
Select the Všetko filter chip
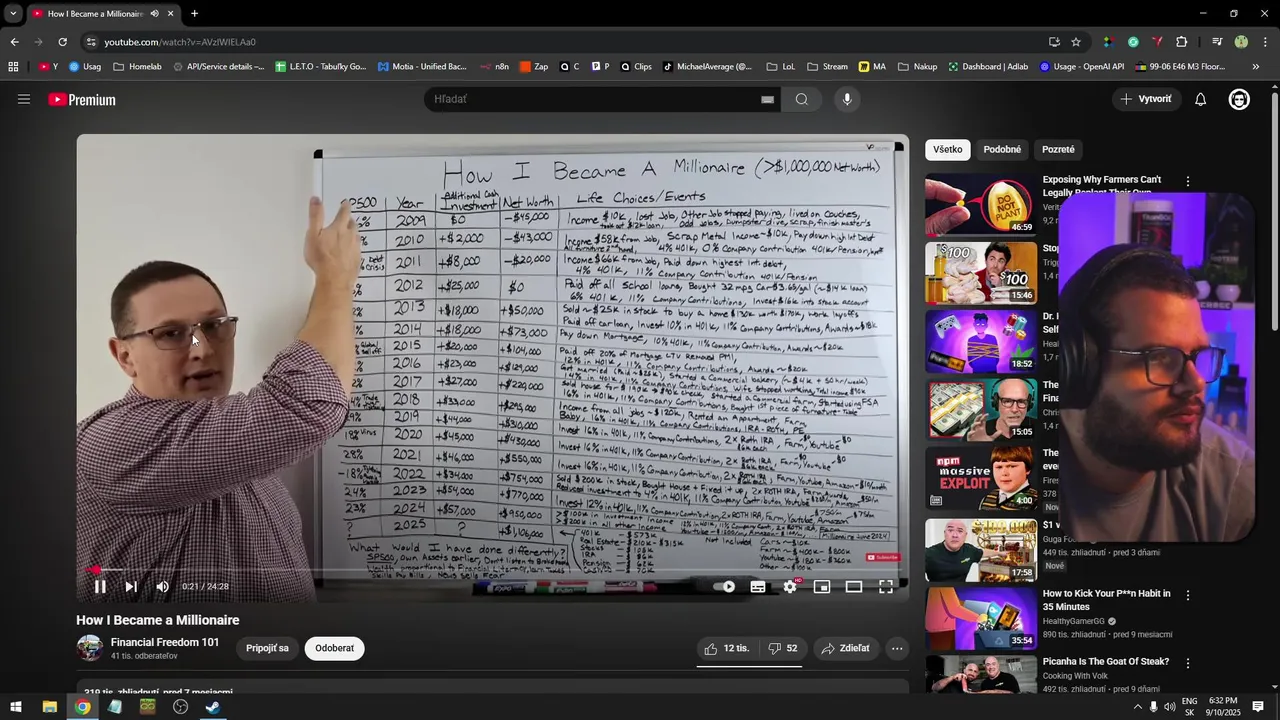[x=948, y=149]
